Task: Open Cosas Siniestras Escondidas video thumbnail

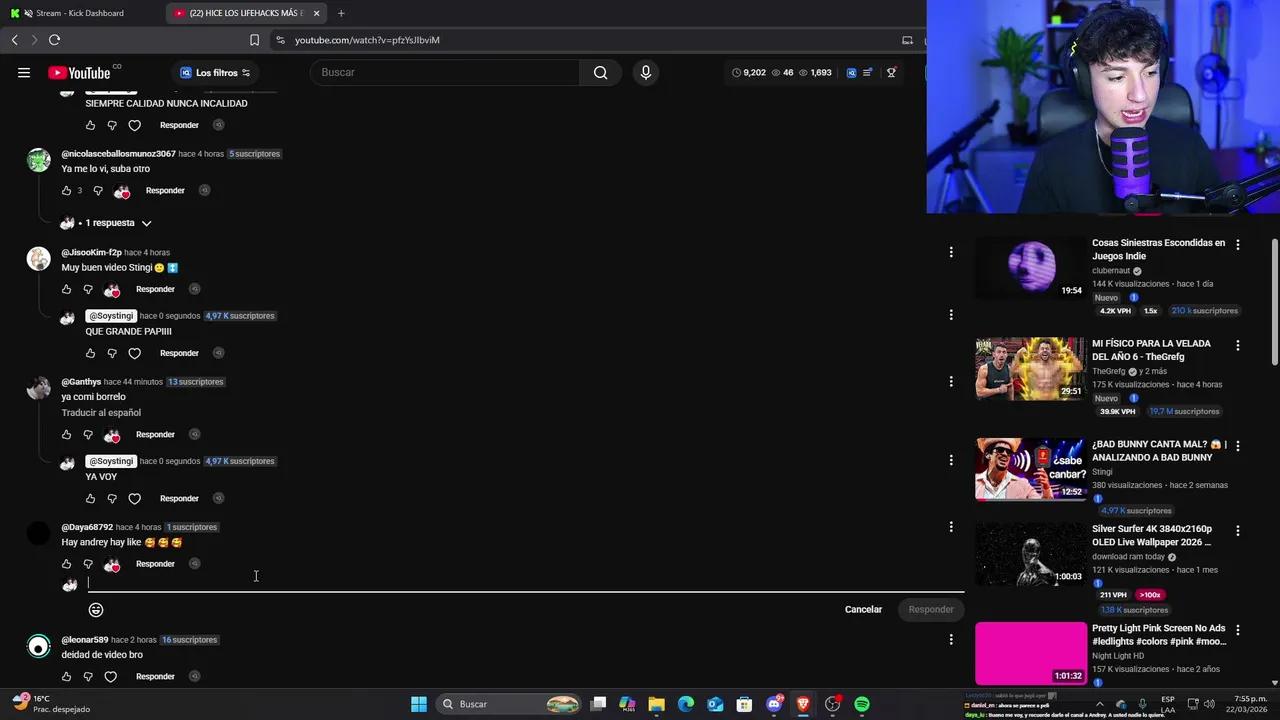Action: point(1031,268)
